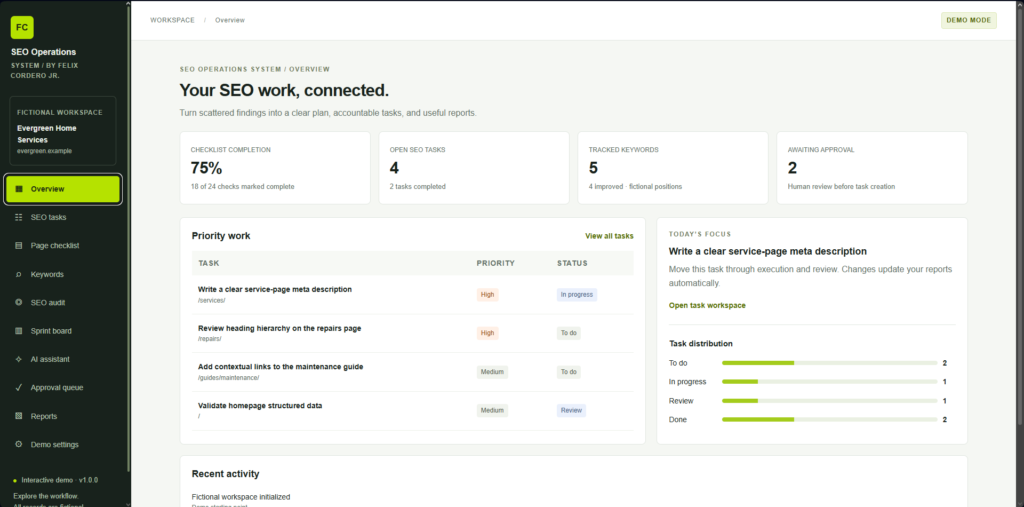1024x507 pixels.
Task: Open 'Validate homepage structured data' task
Action: coord(413,411)
